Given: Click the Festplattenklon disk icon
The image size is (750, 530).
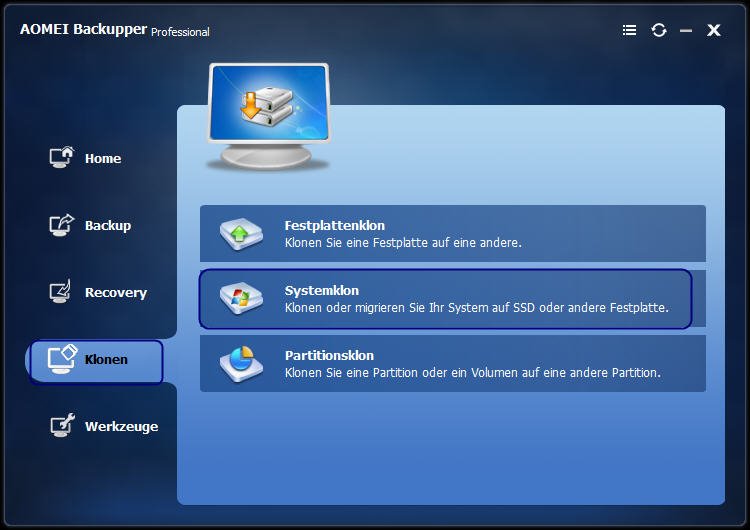Looking at the screenshot, I should pos(241,234).
